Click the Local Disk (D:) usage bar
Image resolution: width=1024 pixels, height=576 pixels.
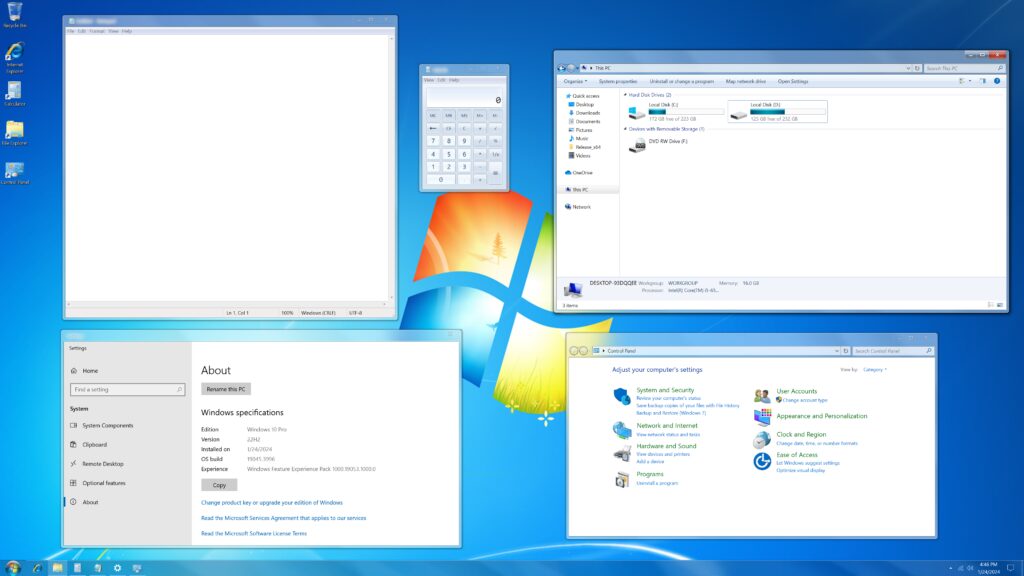pos(788,112)
